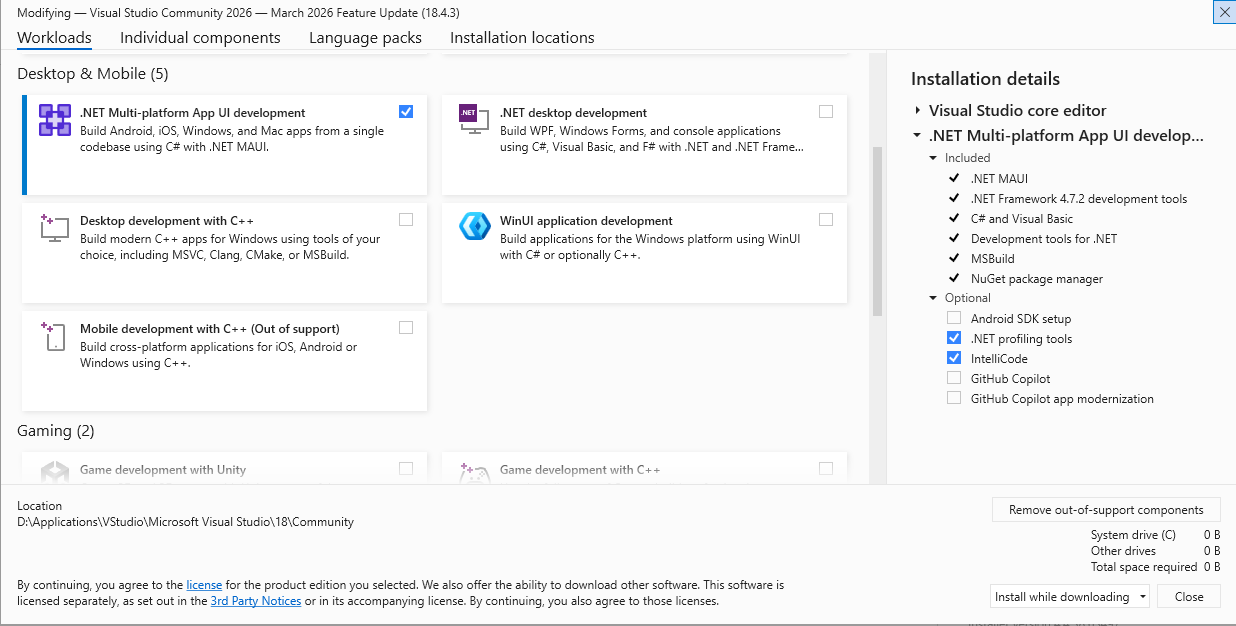Screen dimensions: 1236x626
Task: Close the installer dialog with the X icon
Action: 1224,12
